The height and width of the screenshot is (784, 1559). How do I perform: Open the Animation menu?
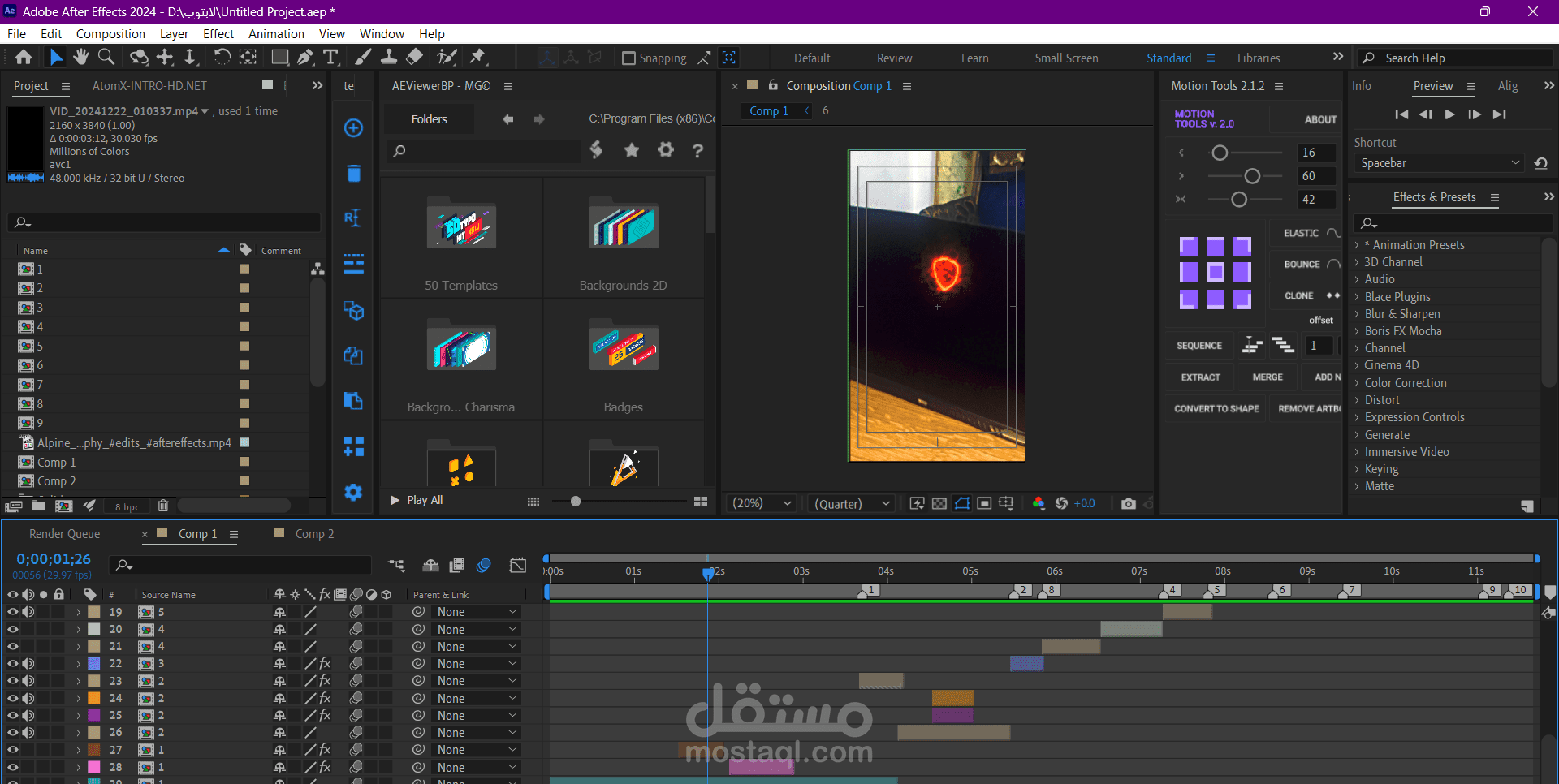point(276,34)
